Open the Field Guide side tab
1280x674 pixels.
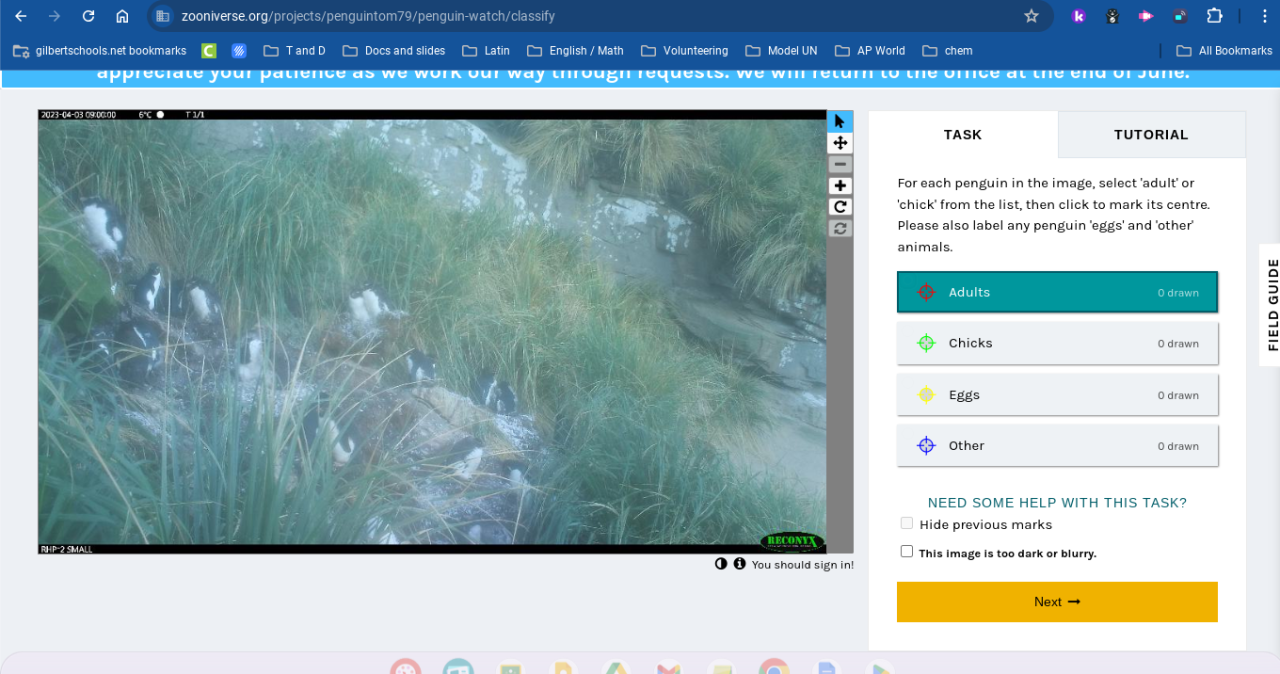point(1272,305)
